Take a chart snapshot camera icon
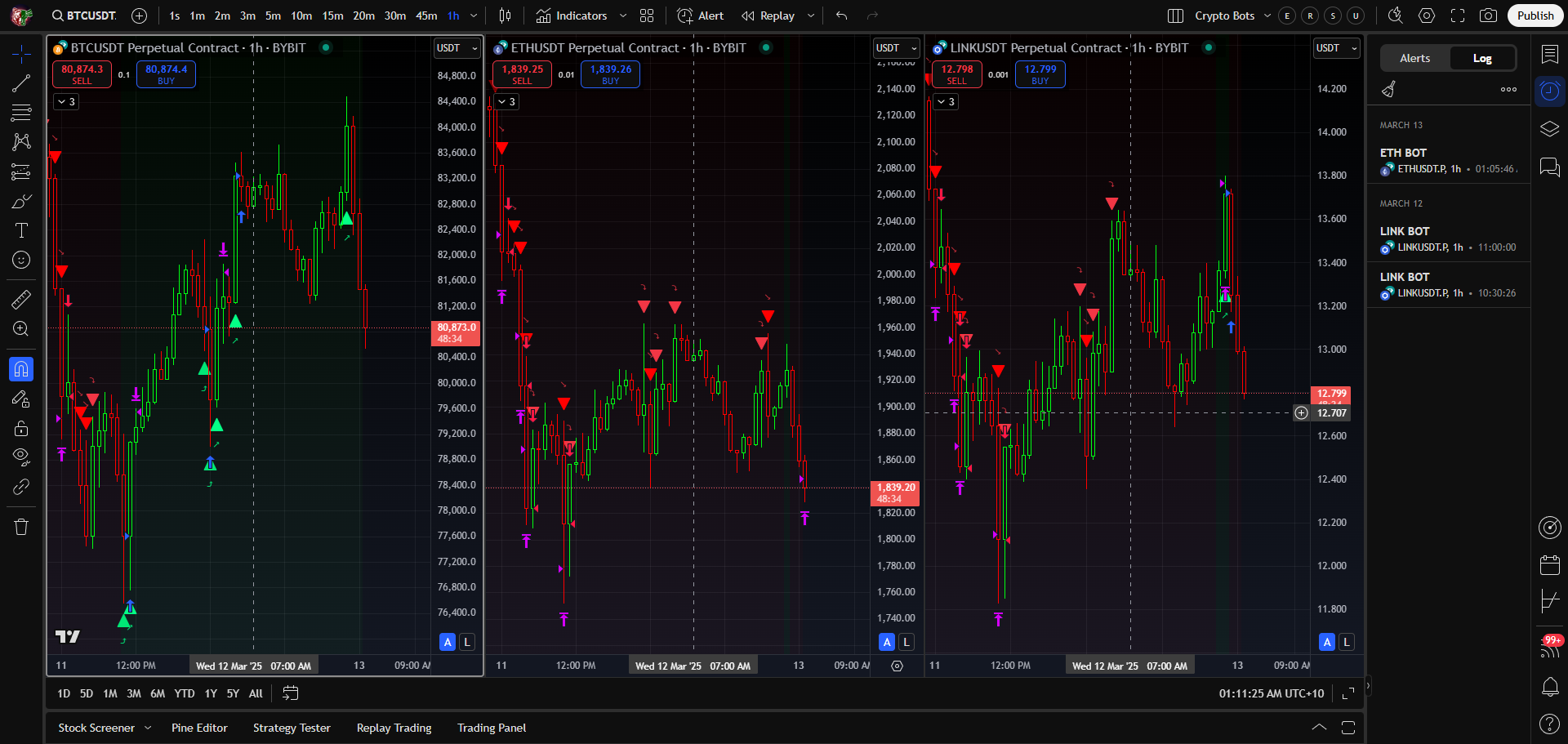This screenshot has height=744, width=1568. [1489, 16]
